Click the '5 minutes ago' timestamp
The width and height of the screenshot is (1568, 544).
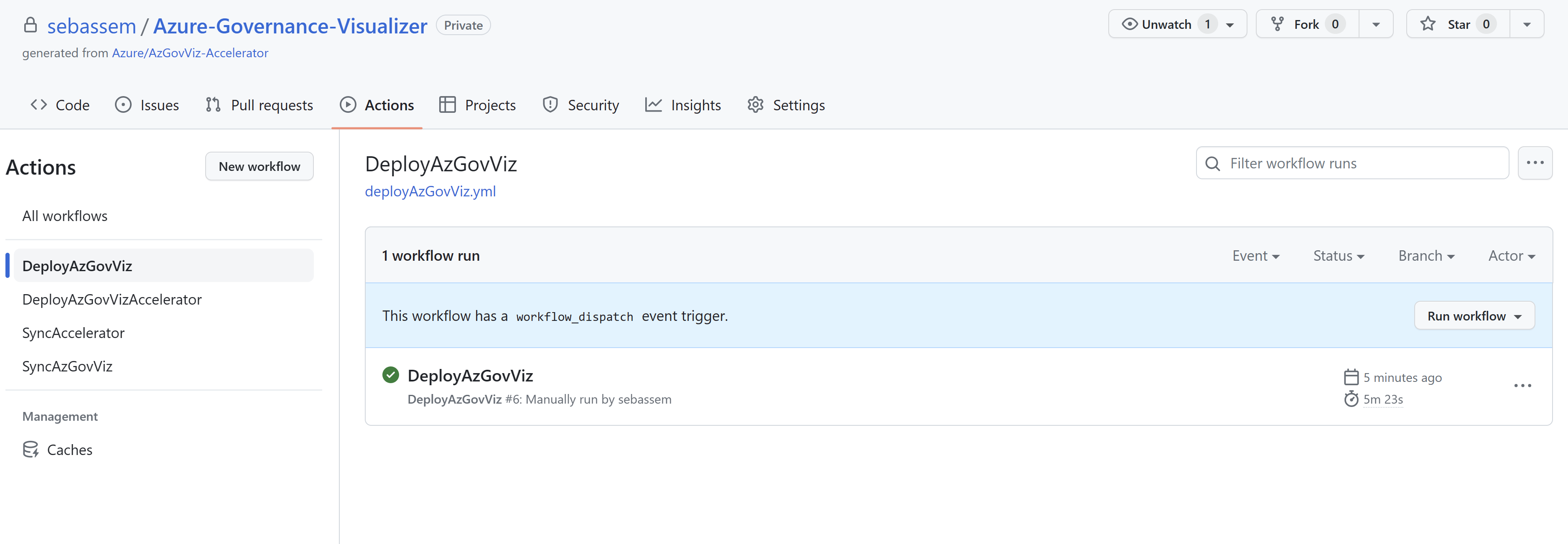pos(1403,377)
